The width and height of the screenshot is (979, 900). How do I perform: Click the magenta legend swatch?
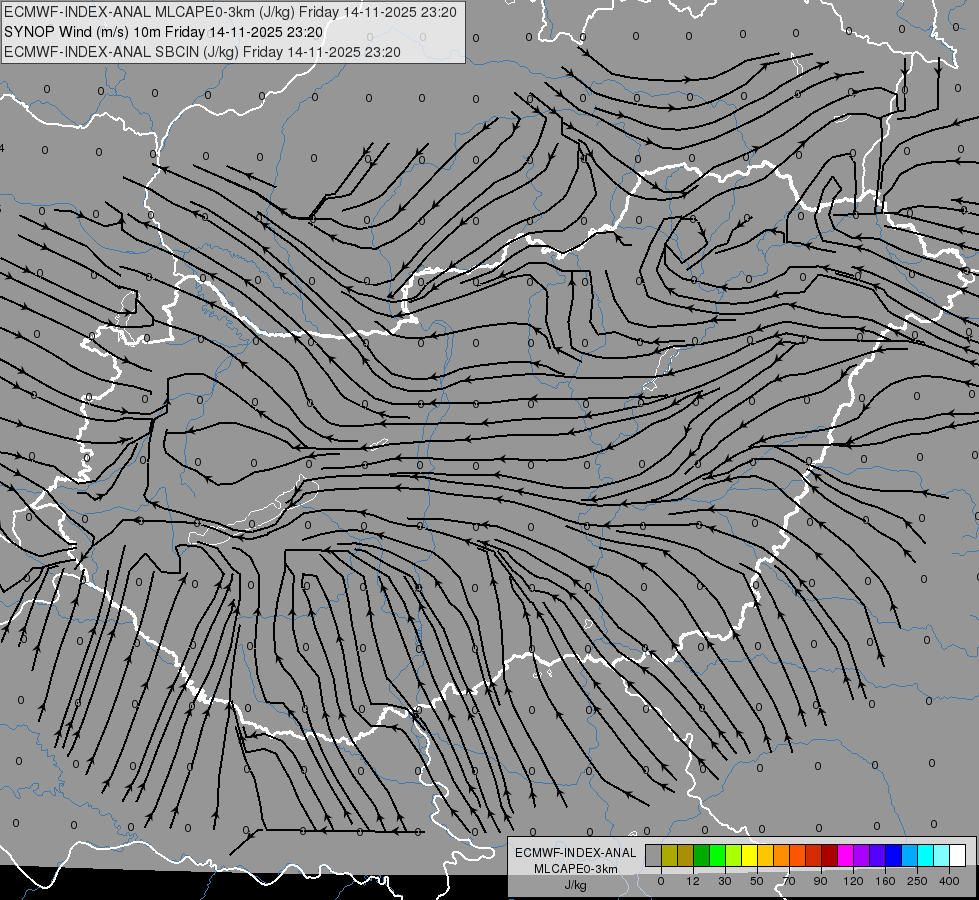[x=845, y=855]
